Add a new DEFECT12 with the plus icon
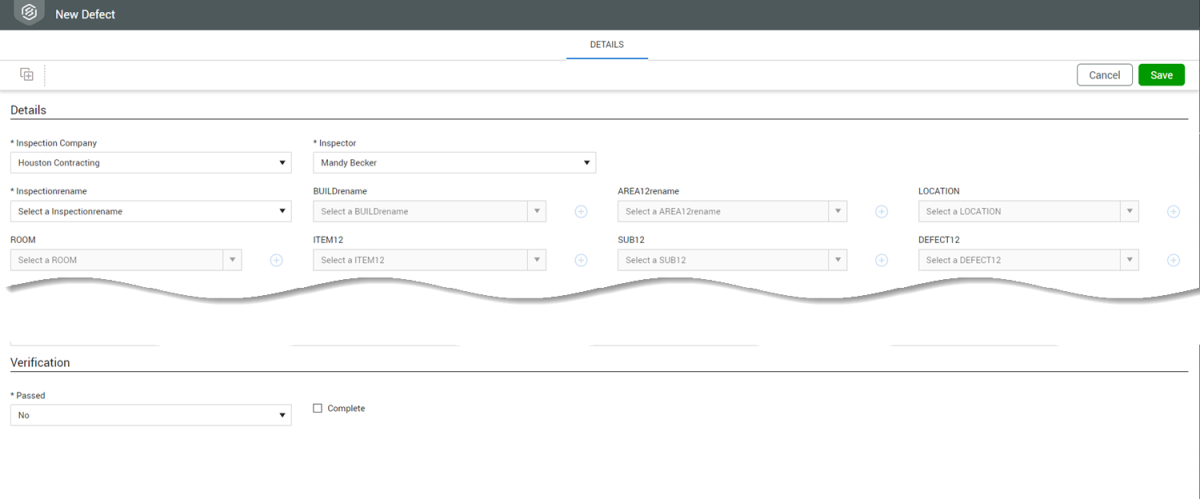This screenshot has height=499, width=1200. click(x=1174, y=260)
